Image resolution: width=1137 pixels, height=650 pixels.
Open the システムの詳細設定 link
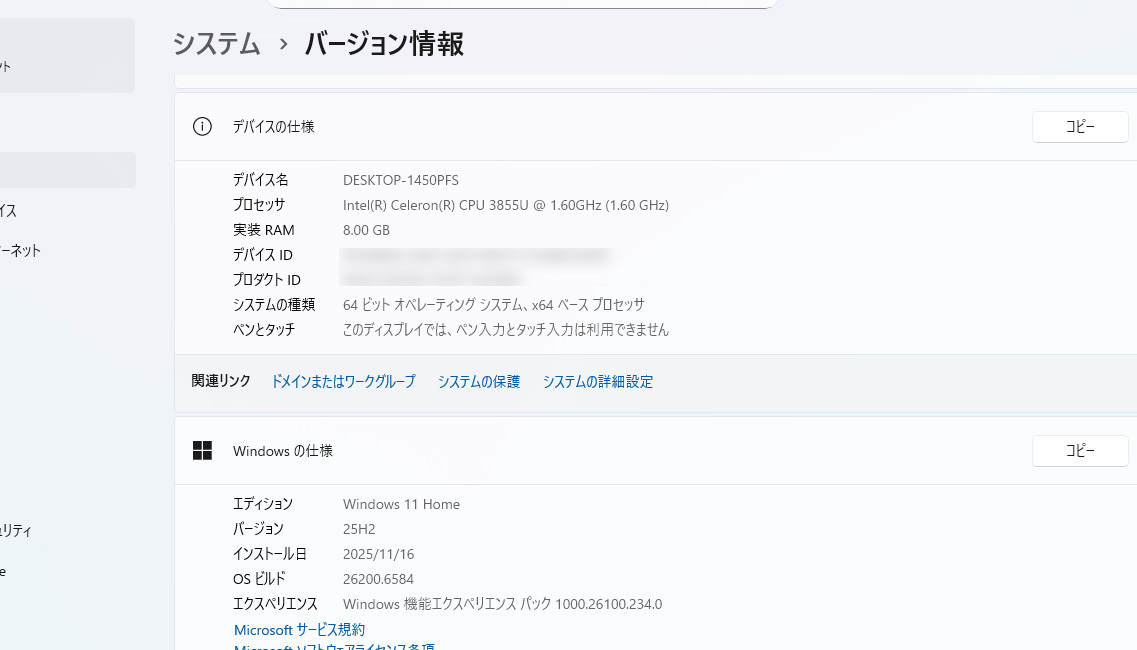click(597, 382)
